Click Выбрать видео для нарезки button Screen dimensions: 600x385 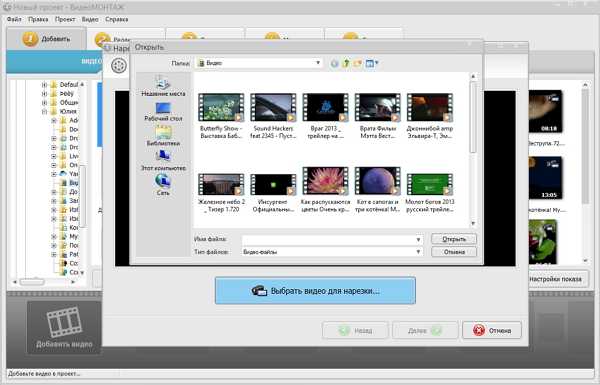[x=315, y=291]
